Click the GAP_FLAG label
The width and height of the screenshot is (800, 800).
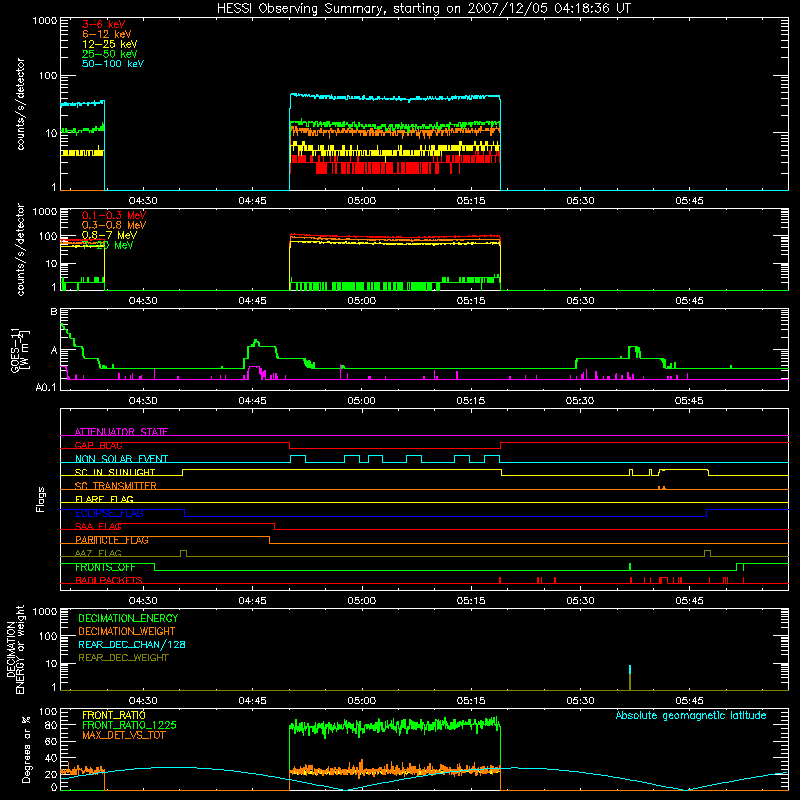coord(98,445)
